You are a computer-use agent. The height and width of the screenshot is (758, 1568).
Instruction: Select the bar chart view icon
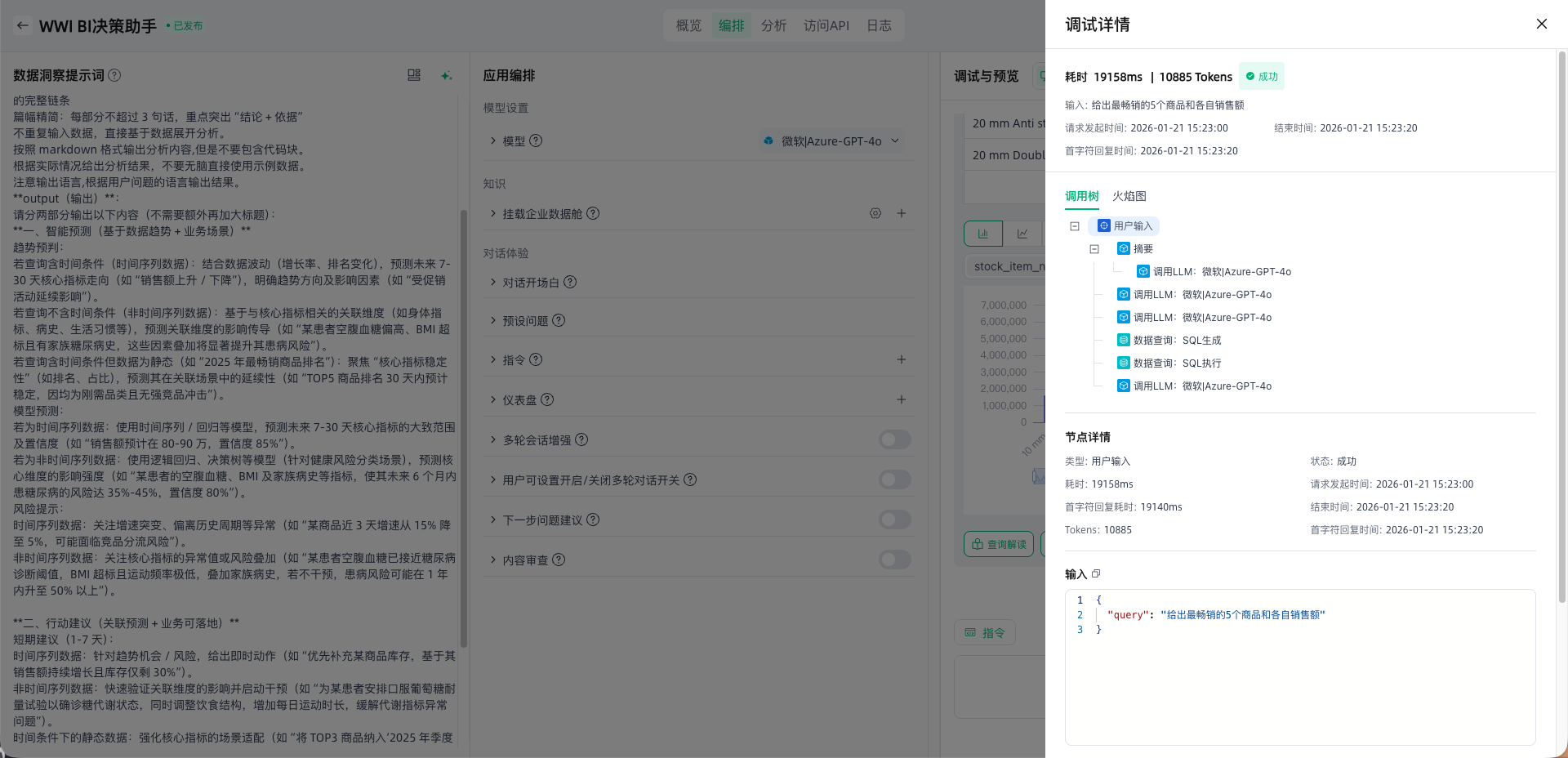(983, 234)
